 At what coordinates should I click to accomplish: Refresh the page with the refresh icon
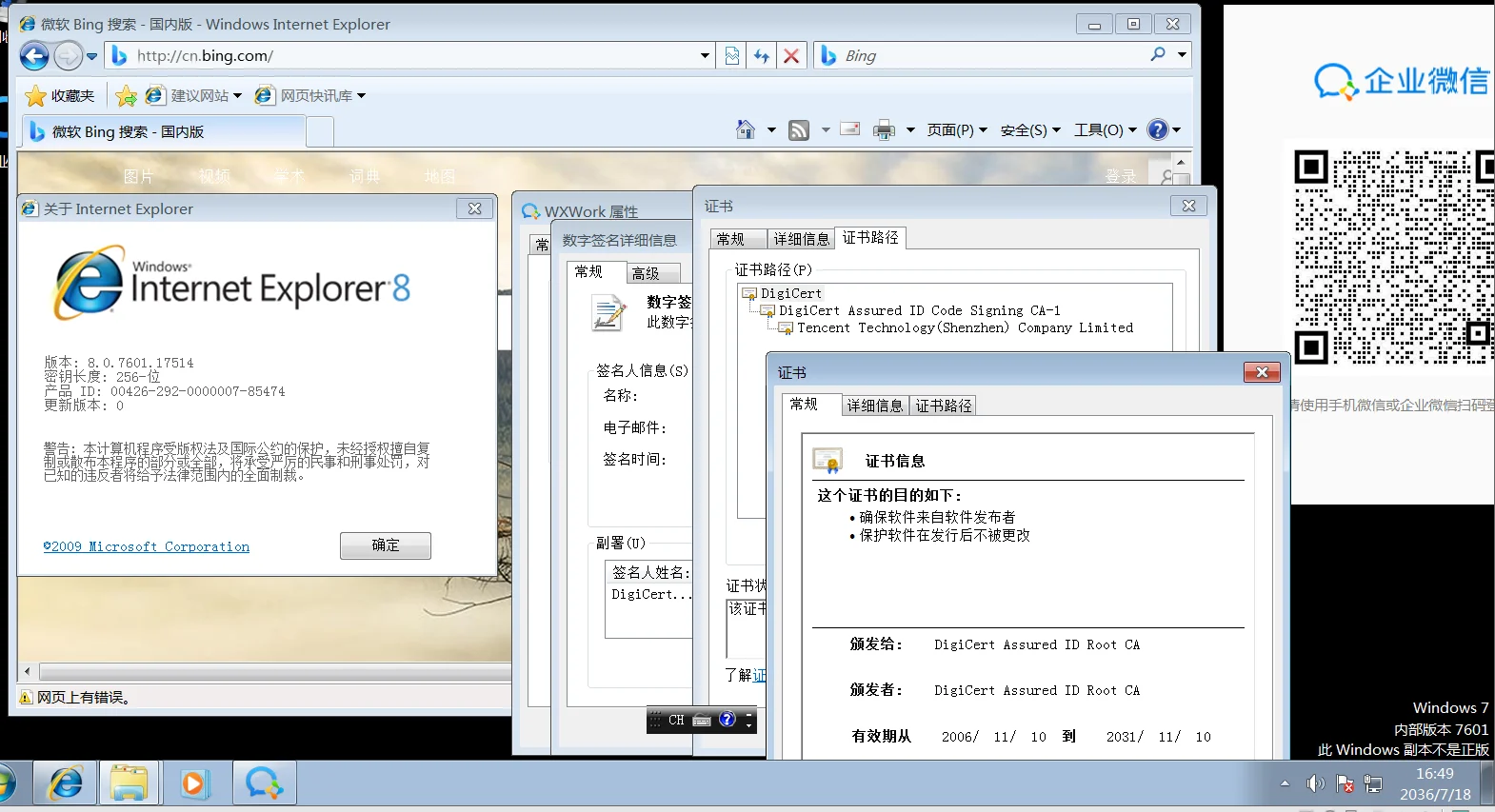pyautogui.click(x=762, y=56)
